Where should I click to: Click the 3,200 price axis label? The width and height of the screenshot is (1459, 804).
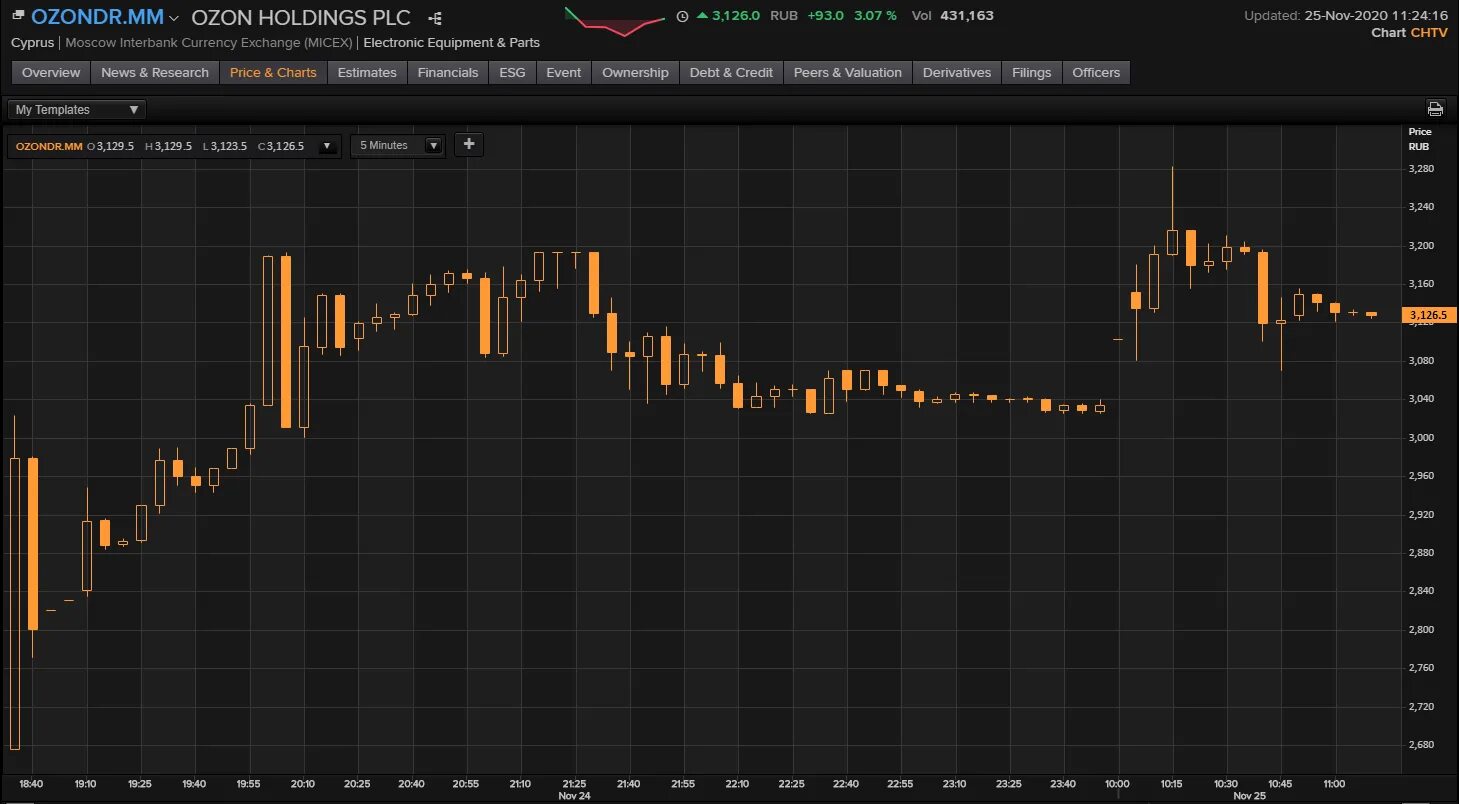click(x=1421, y=246)
